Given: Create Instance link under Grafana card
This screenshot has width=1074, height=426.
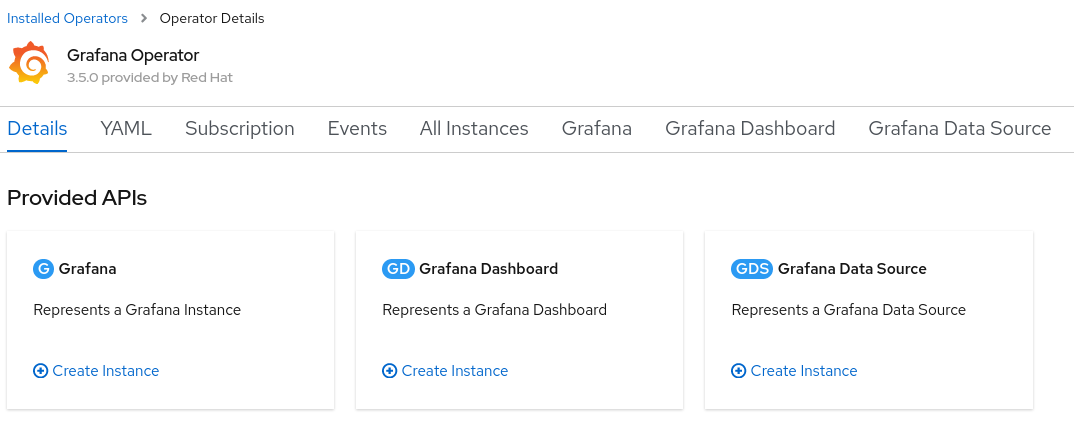Looking at the screenshot, I should tap(105, 371).
